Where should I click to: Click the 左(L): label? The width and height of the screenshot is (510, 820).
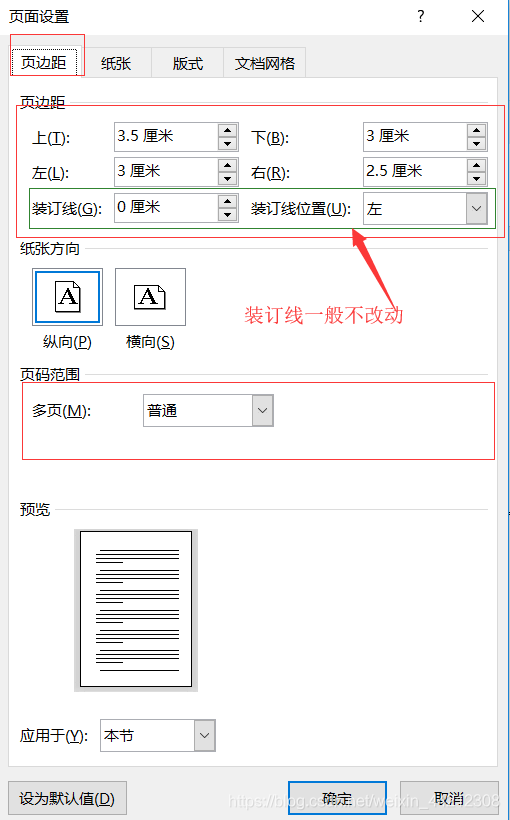[51, 173]
